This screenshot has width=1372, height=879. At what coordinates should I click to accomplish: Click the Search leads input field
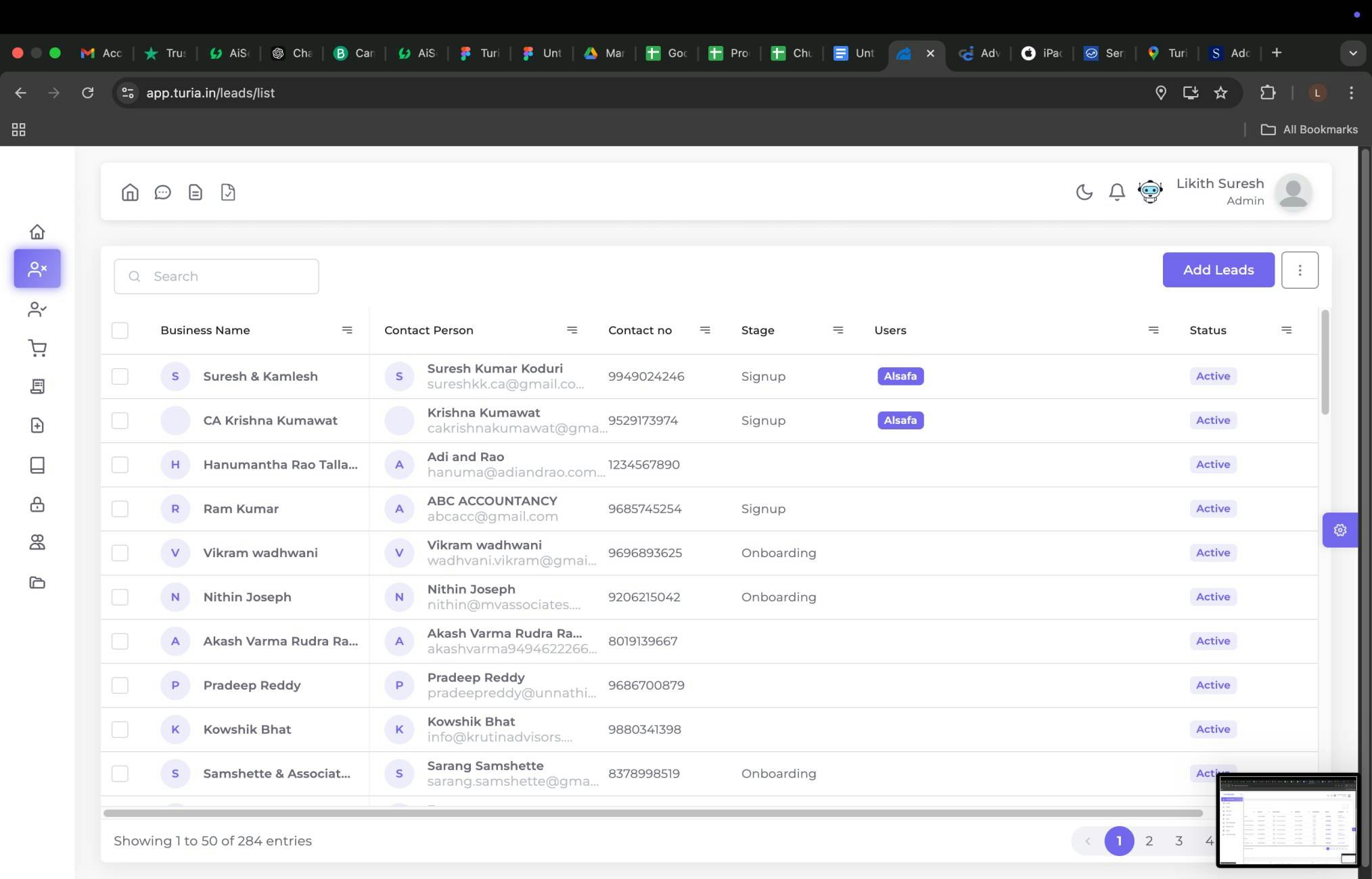click(216, 277)
